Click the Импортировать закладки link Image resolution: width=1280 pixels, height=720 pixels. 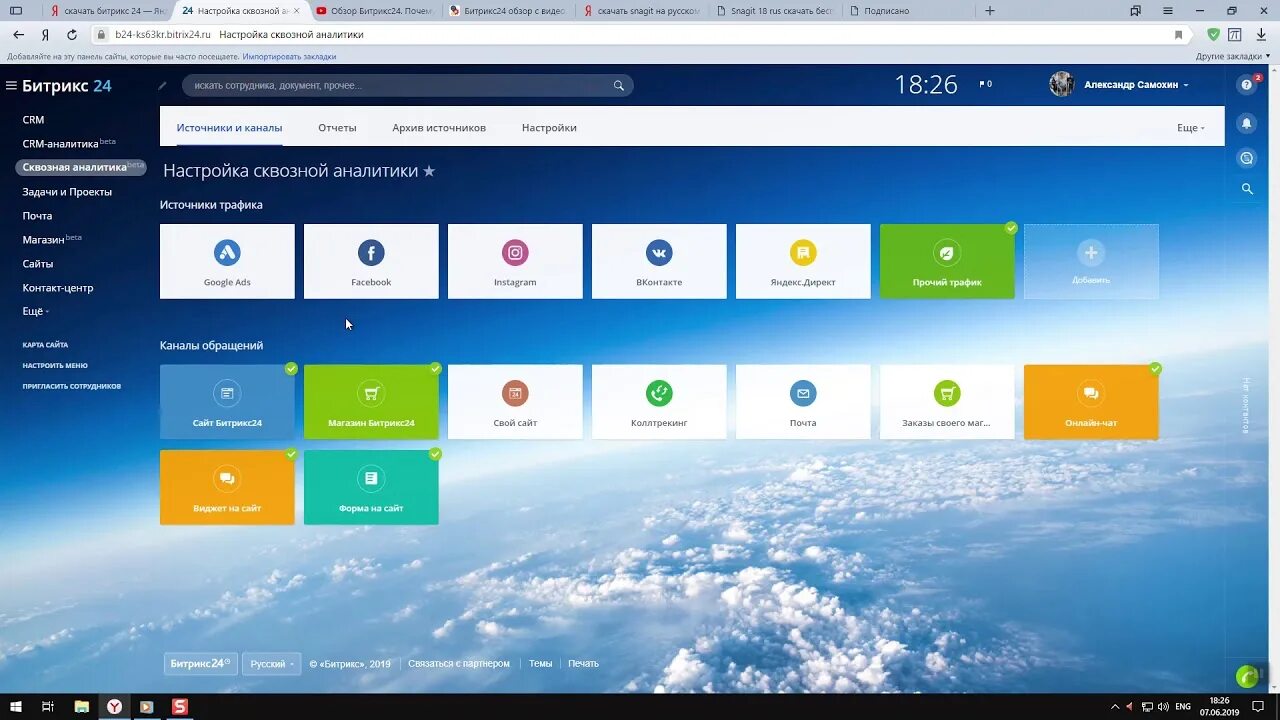click(x=289, y=57)
